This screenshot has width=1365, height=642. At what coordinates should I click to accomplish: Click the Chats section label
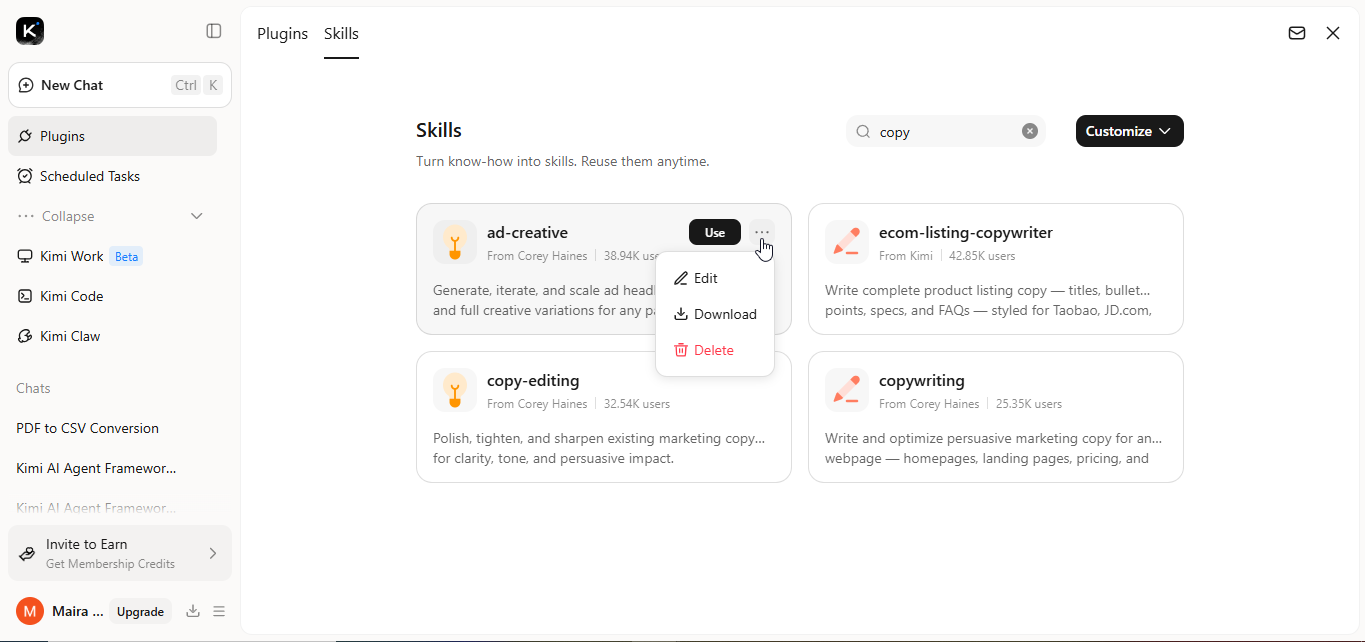point(33,388)
